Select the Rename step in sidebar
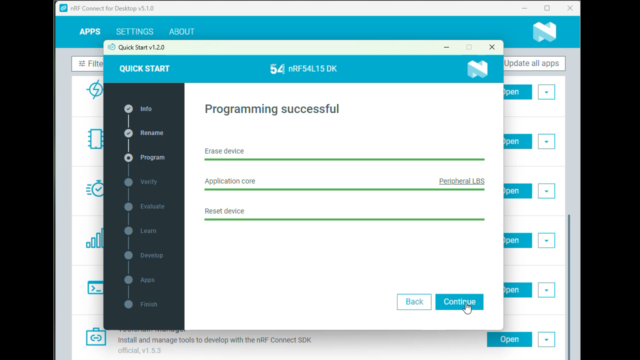640x360 pixels. tap(144, 133)
